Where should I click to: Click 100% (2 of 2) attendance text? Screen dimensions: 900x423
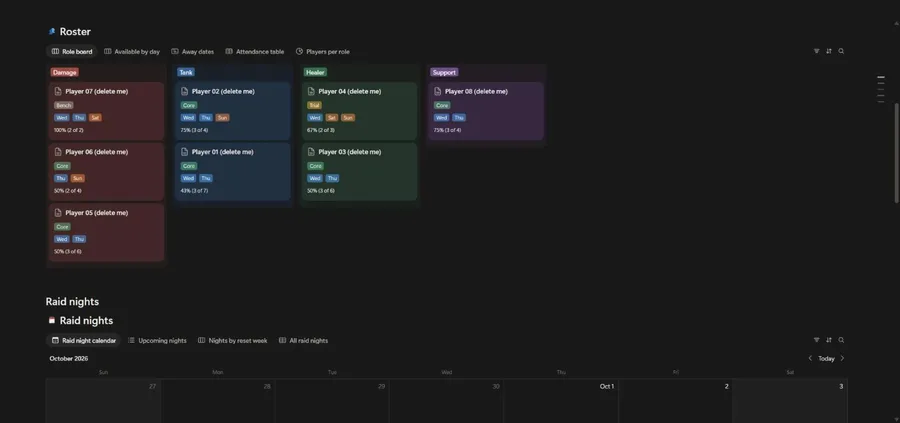coord(68,130)
